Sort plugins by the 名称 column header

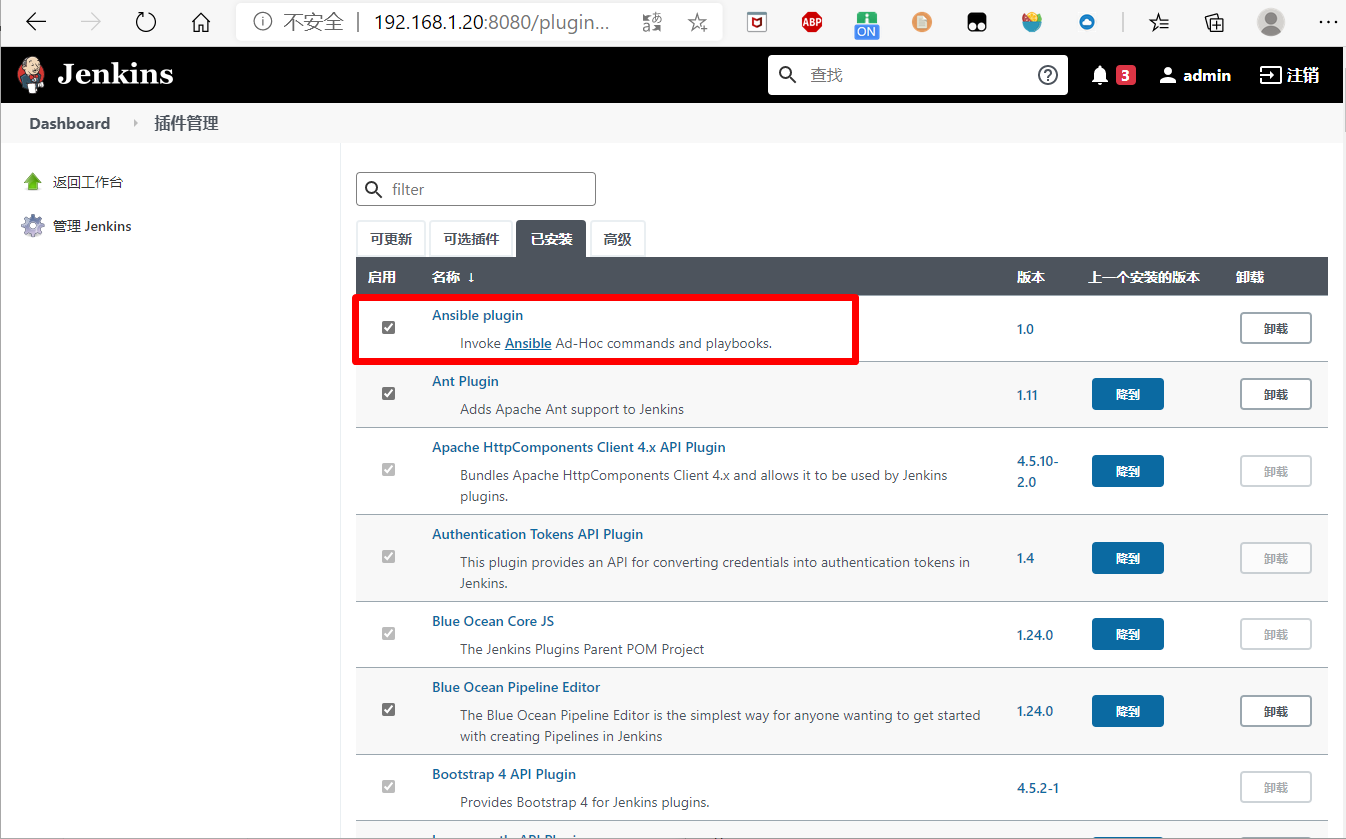[x=453, y=277]
